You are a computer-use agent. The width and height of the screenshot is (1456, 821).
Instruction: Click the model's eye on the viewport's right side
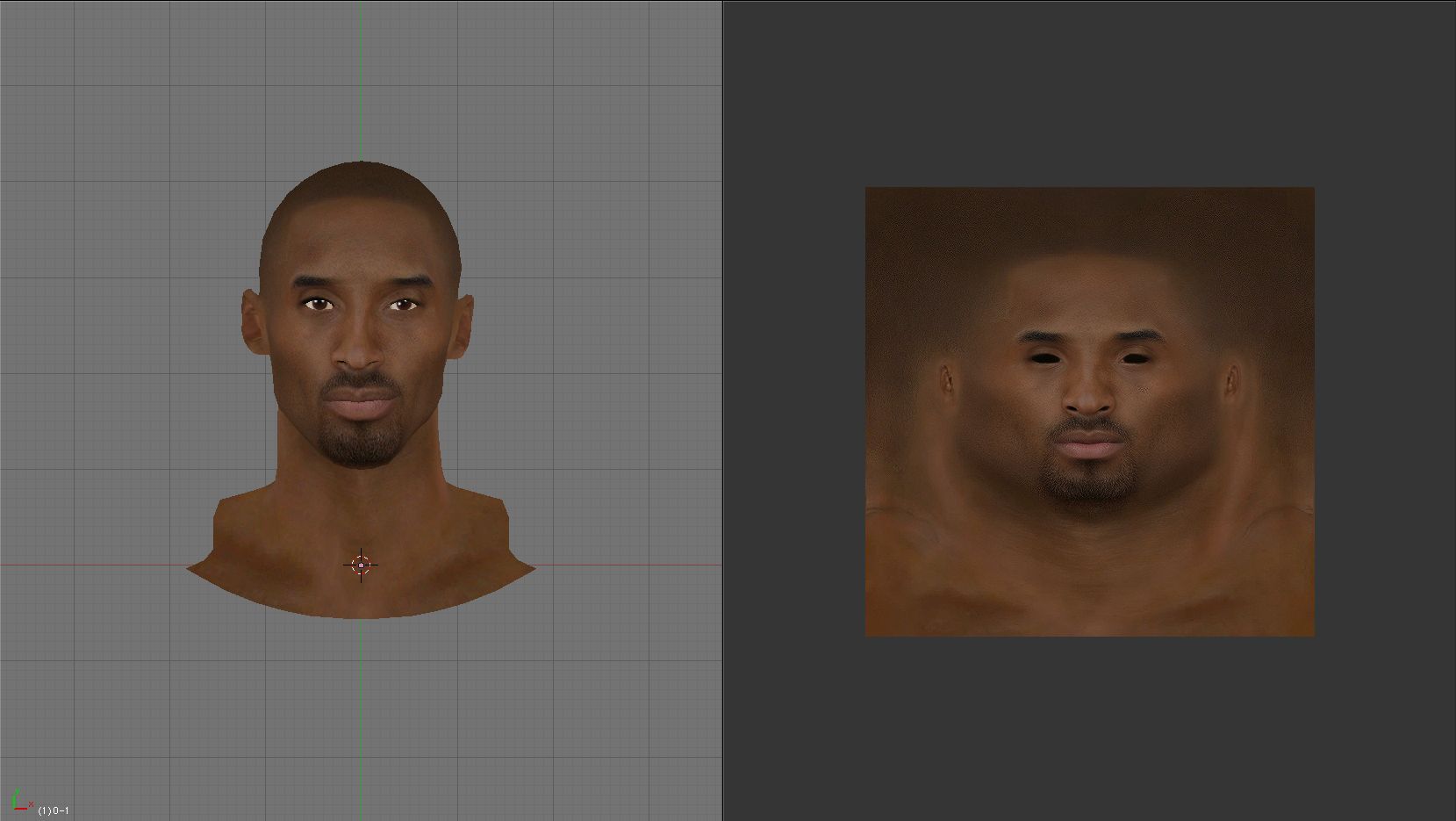(x=402, y=305)
